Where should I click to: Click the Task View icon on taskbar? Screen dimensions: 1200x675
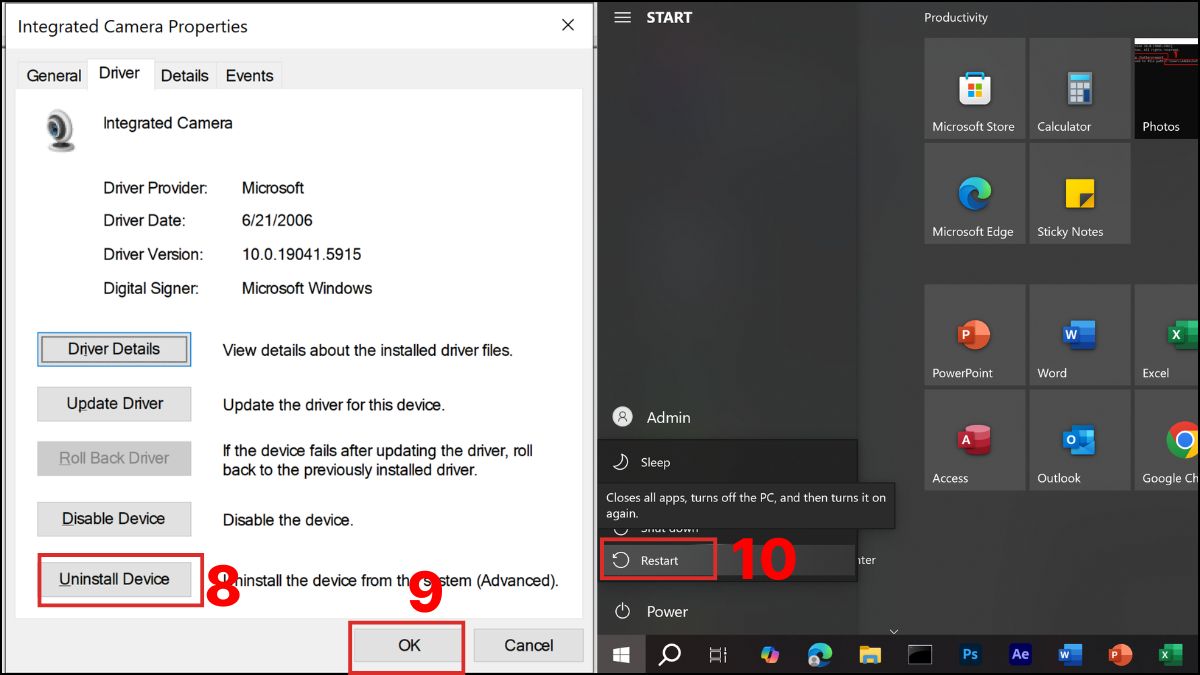[x=718, y=654]
